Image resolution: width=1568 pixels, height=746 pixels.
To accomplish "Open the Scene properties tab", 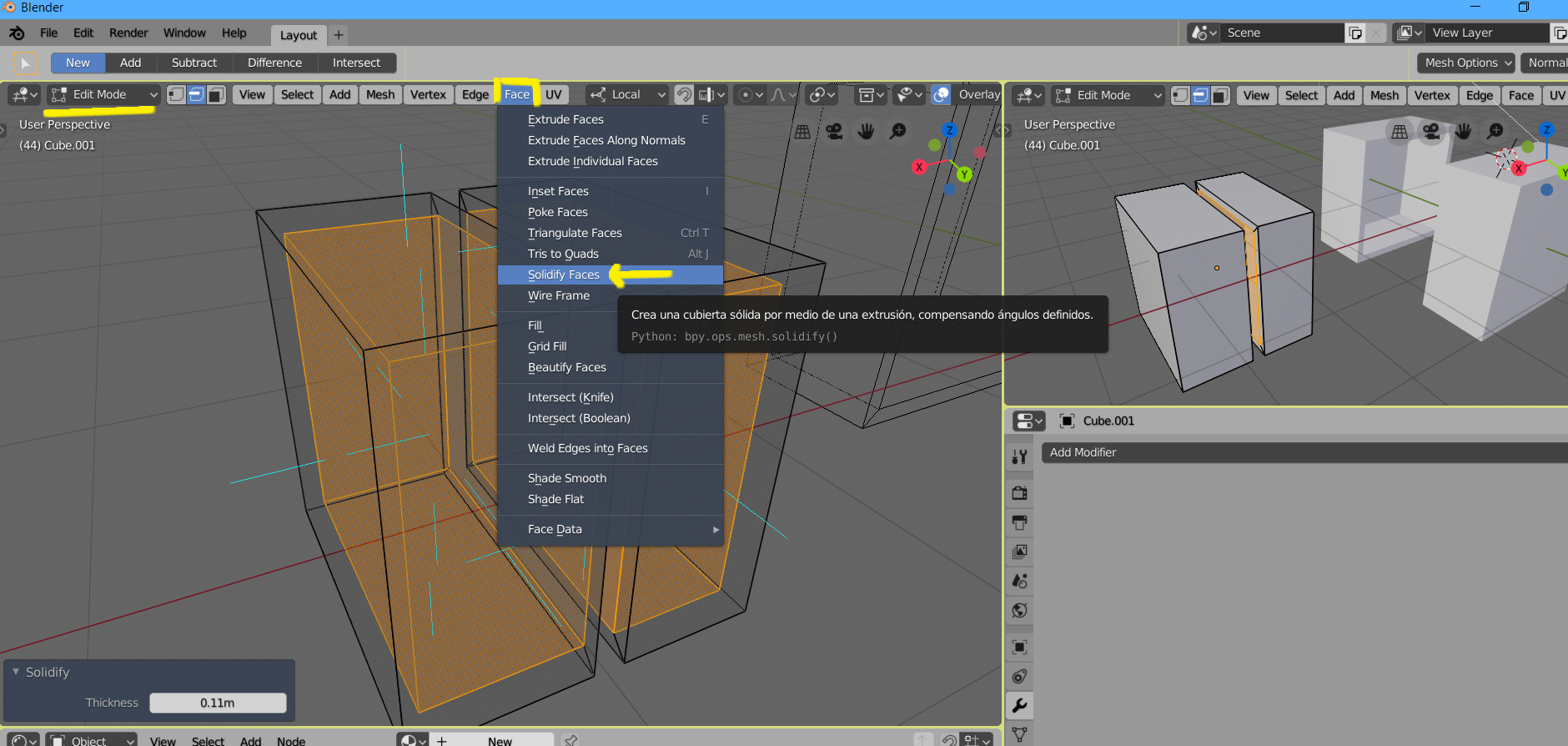I will click(1019, 581).
